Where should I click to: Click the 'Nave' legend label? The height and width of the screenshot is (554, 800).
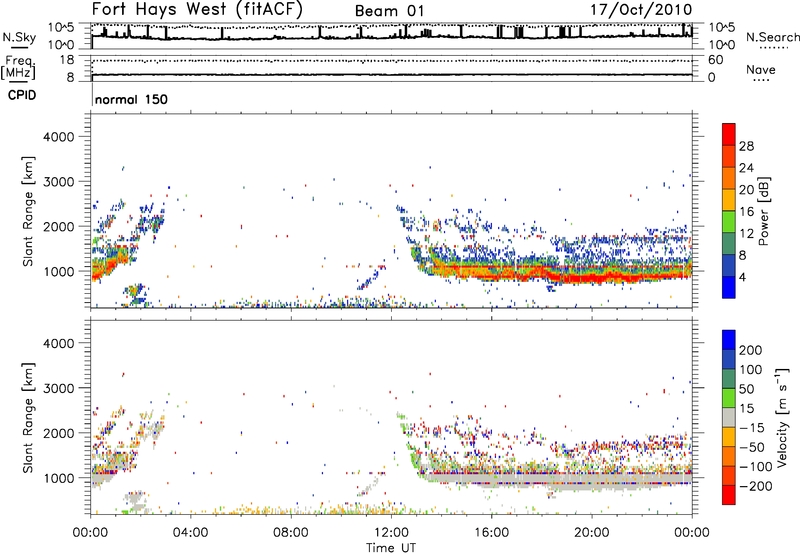(x=761, y=70)
